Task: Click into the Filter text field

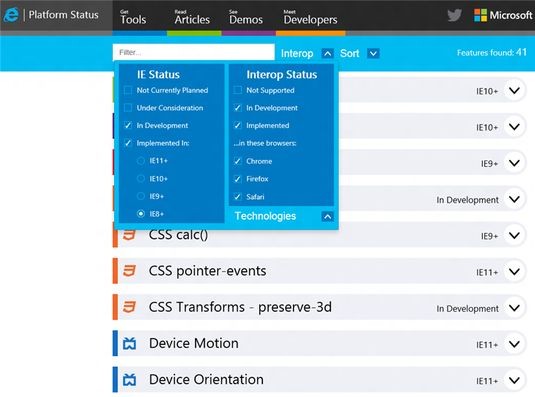Action: pos(193,52)
